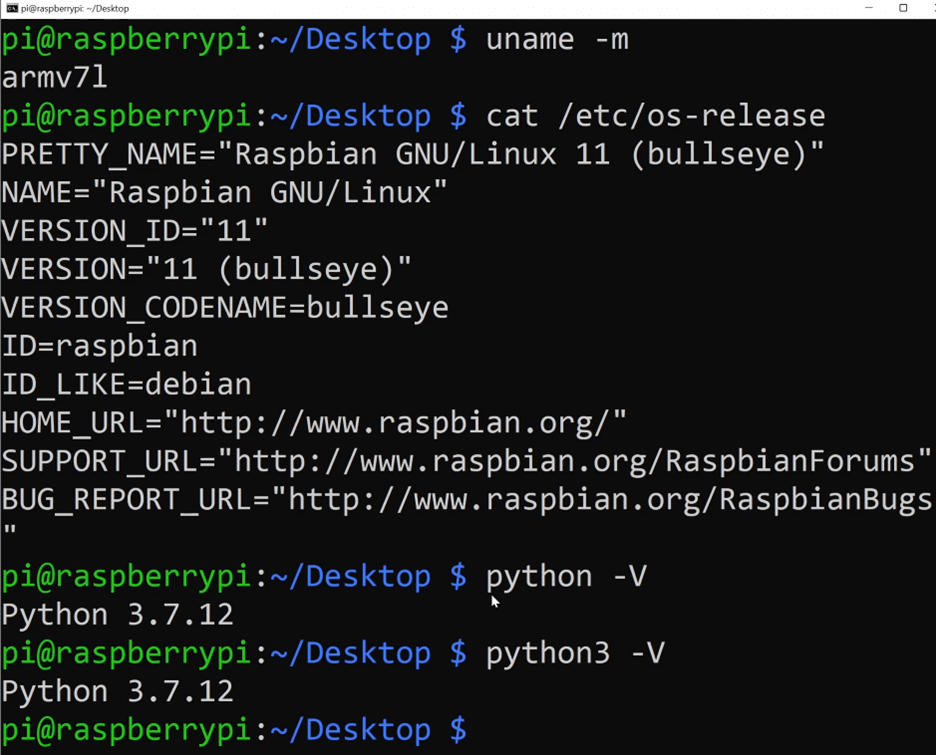Click the 'python3 -V' command text
The height and width of the screenshot is (755, 936).
[x=575, y=654]
